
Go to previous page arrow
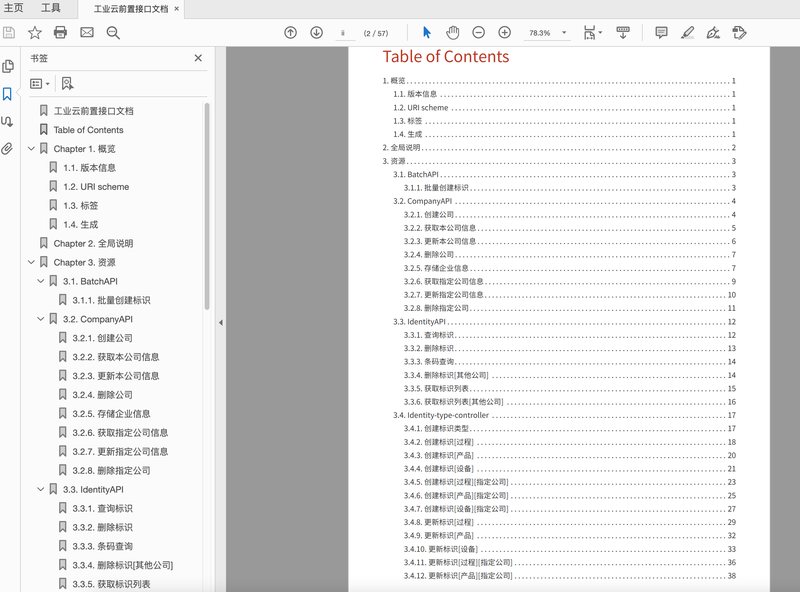pos(290,33)
